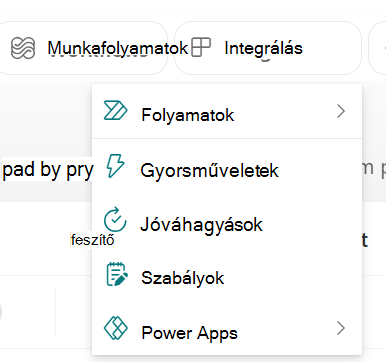Click the Gyorsműveletek lightning icon
The image size is (386, 362).
pos(115,165)
